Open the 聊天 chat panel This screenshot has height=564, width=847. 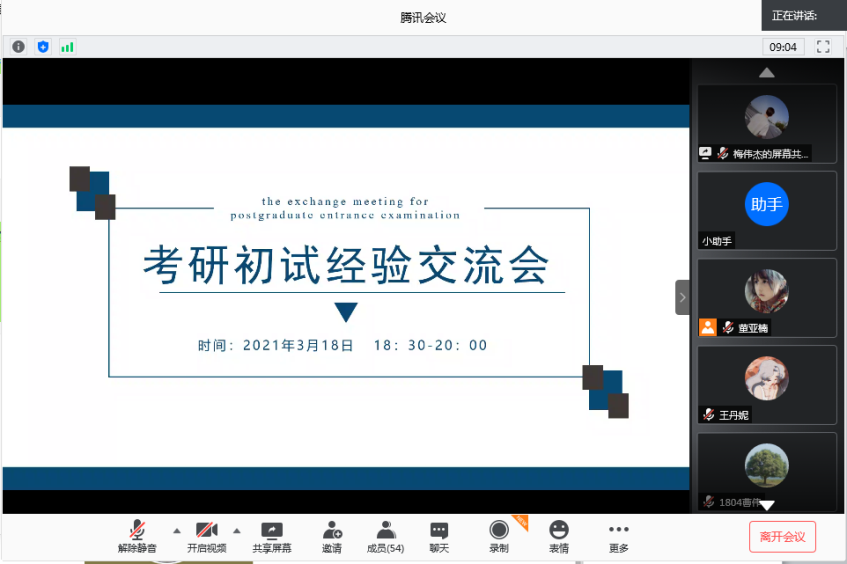[x=439, y=537]
